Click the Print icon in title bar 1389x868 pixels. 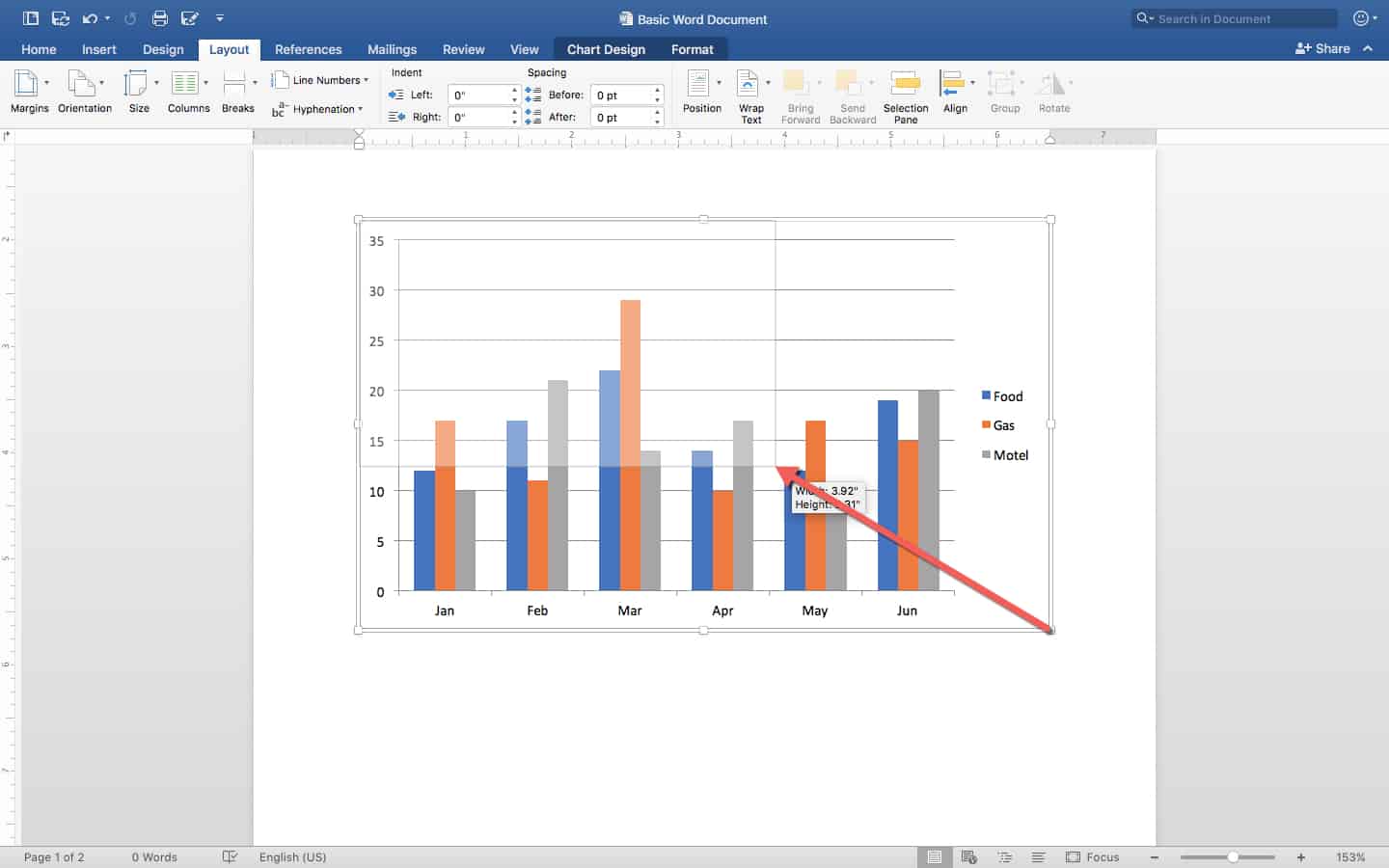click(160, 18)
